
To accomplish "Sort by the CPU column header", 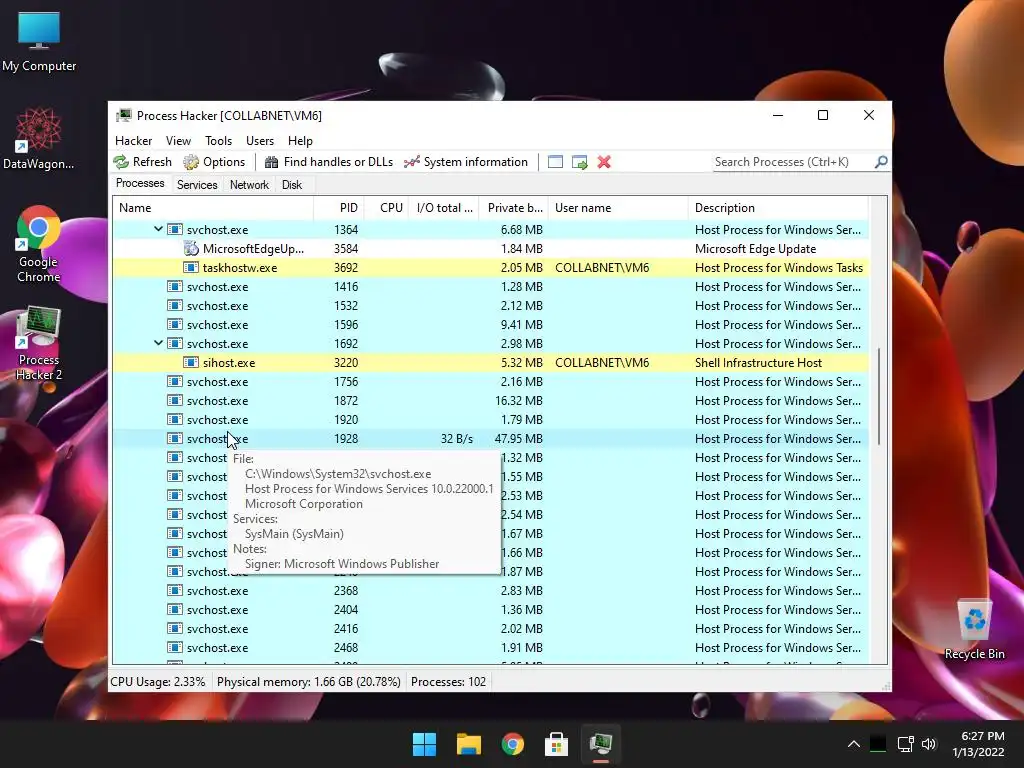I will point(387,208).
